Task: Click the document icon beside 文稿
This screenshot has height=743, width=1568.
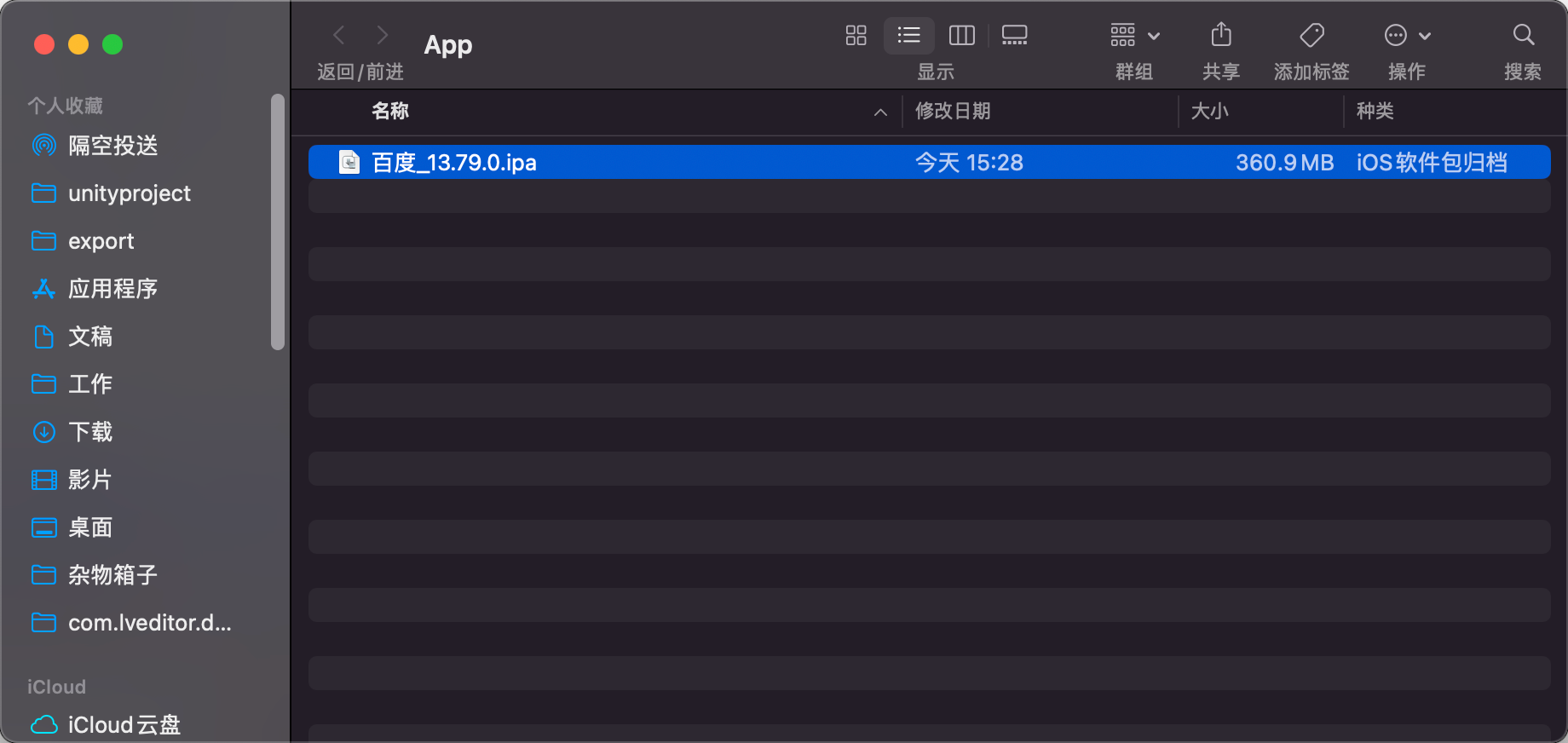Action: pyautogui.click(x=44, y=337)
